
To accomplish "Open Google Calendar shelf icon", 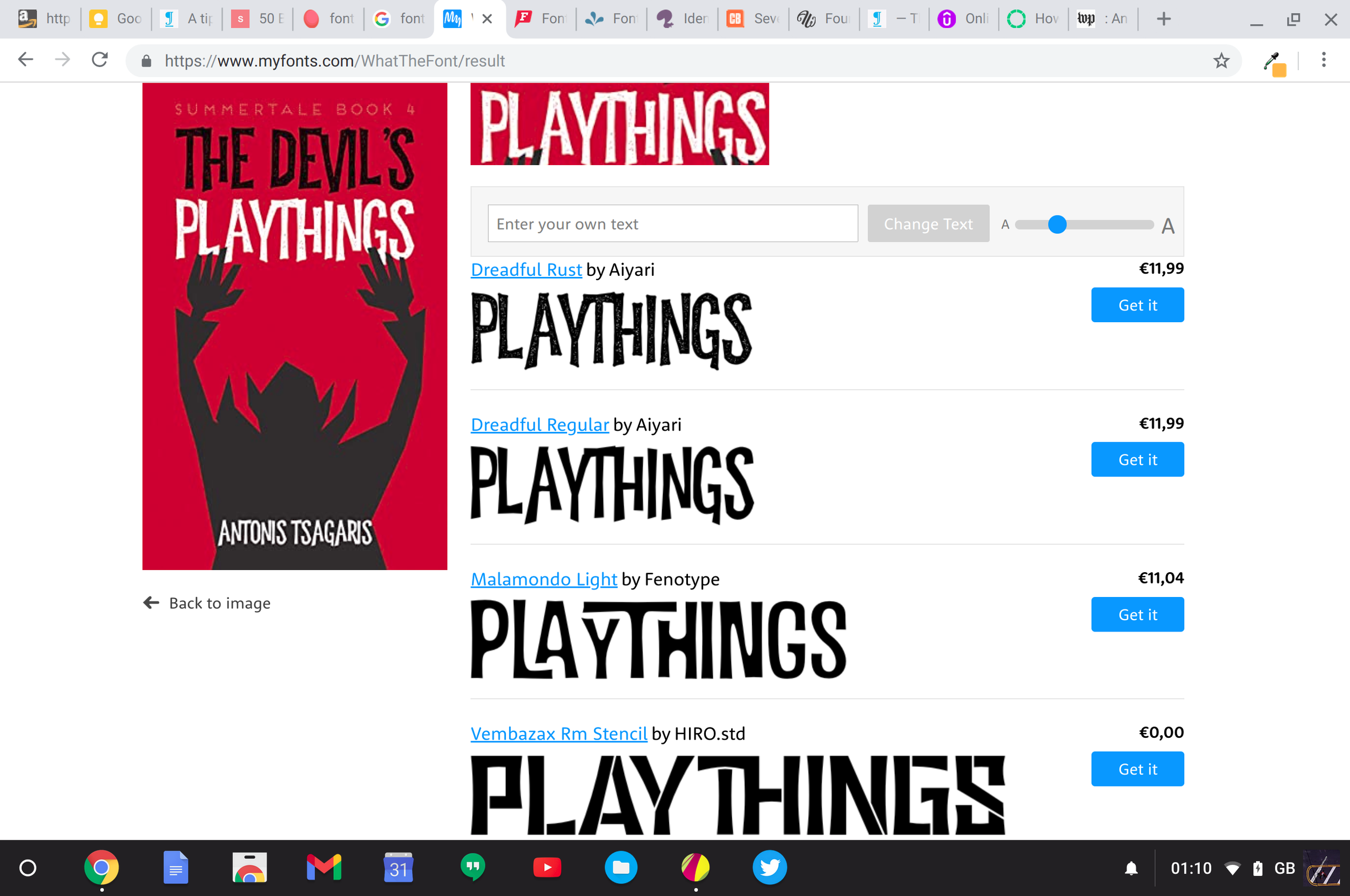I will 399,867.
